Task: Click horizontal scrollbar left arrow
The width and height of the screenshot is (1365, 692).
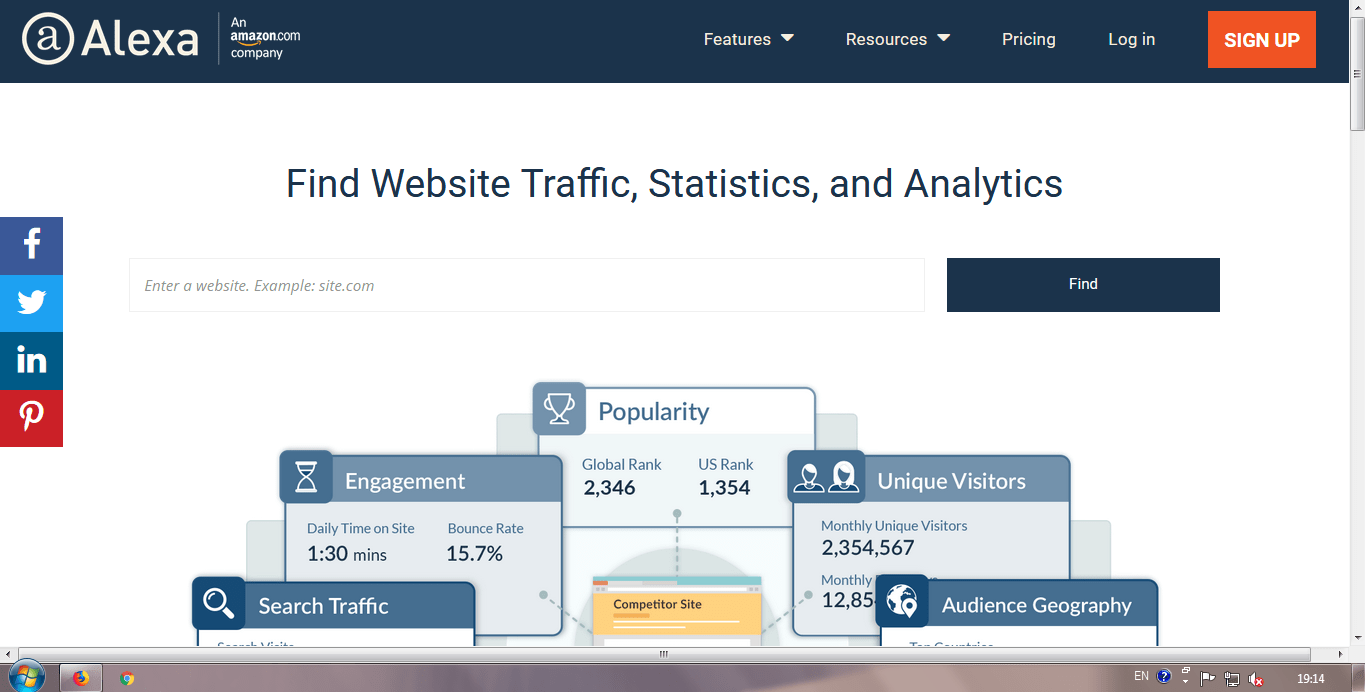Action: click(x=8, y=654)
